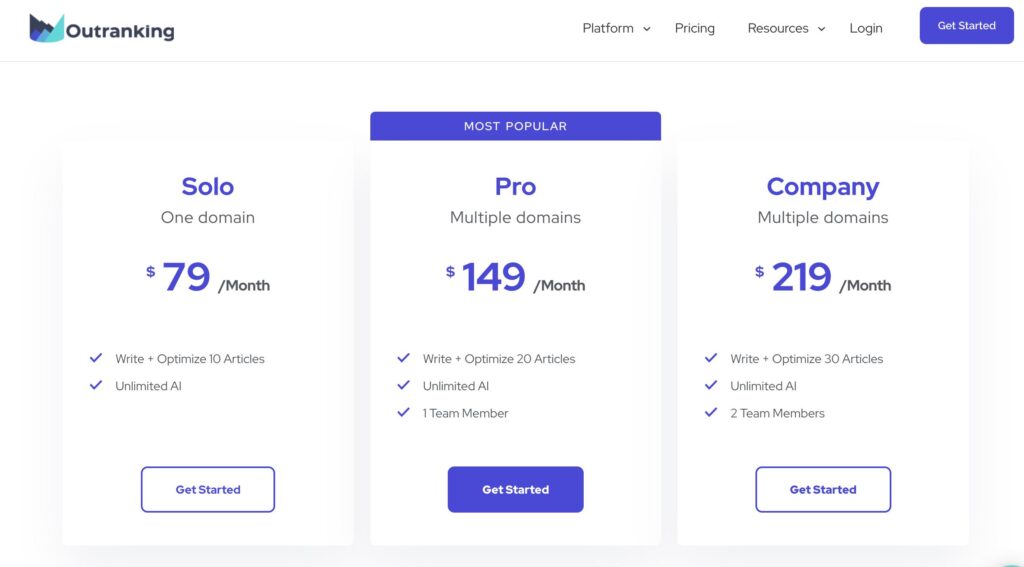
Task: Click Get Started in the header
Action: 967,25
